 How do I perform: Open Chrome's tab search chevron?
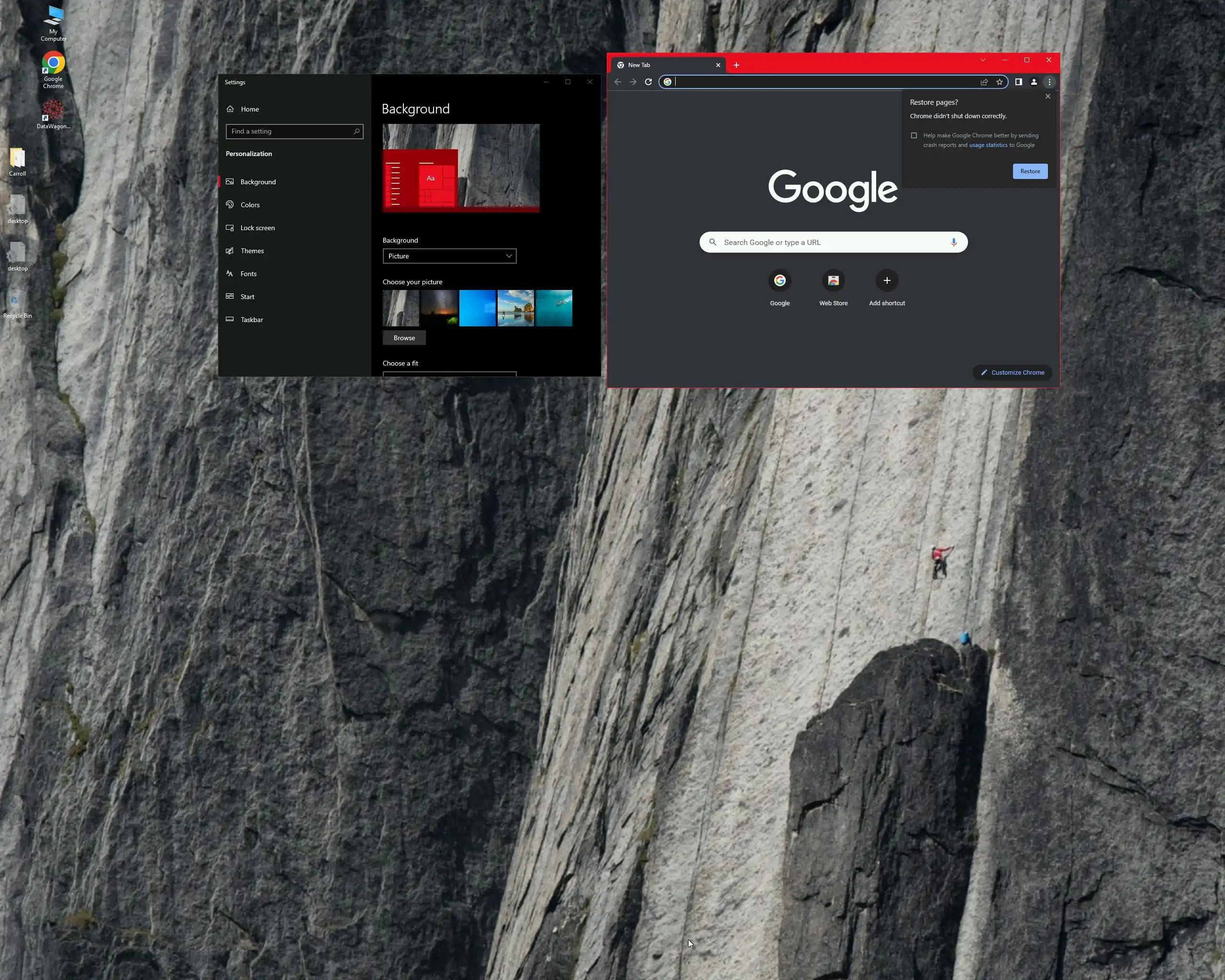(982, 60)
